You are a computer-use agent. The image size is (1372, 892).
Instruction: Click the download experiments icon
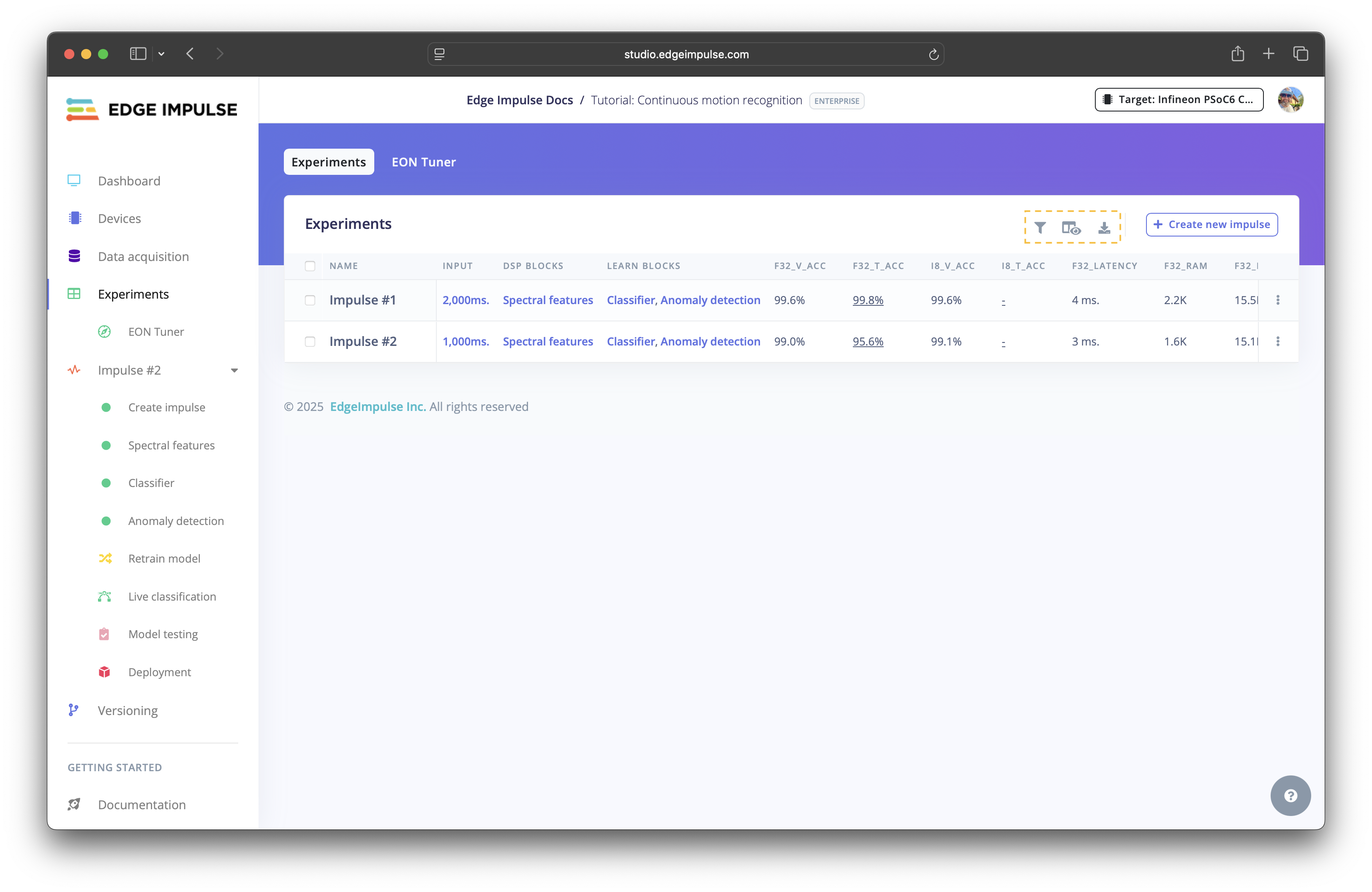pyautogui.click(x=1104, y=228)
